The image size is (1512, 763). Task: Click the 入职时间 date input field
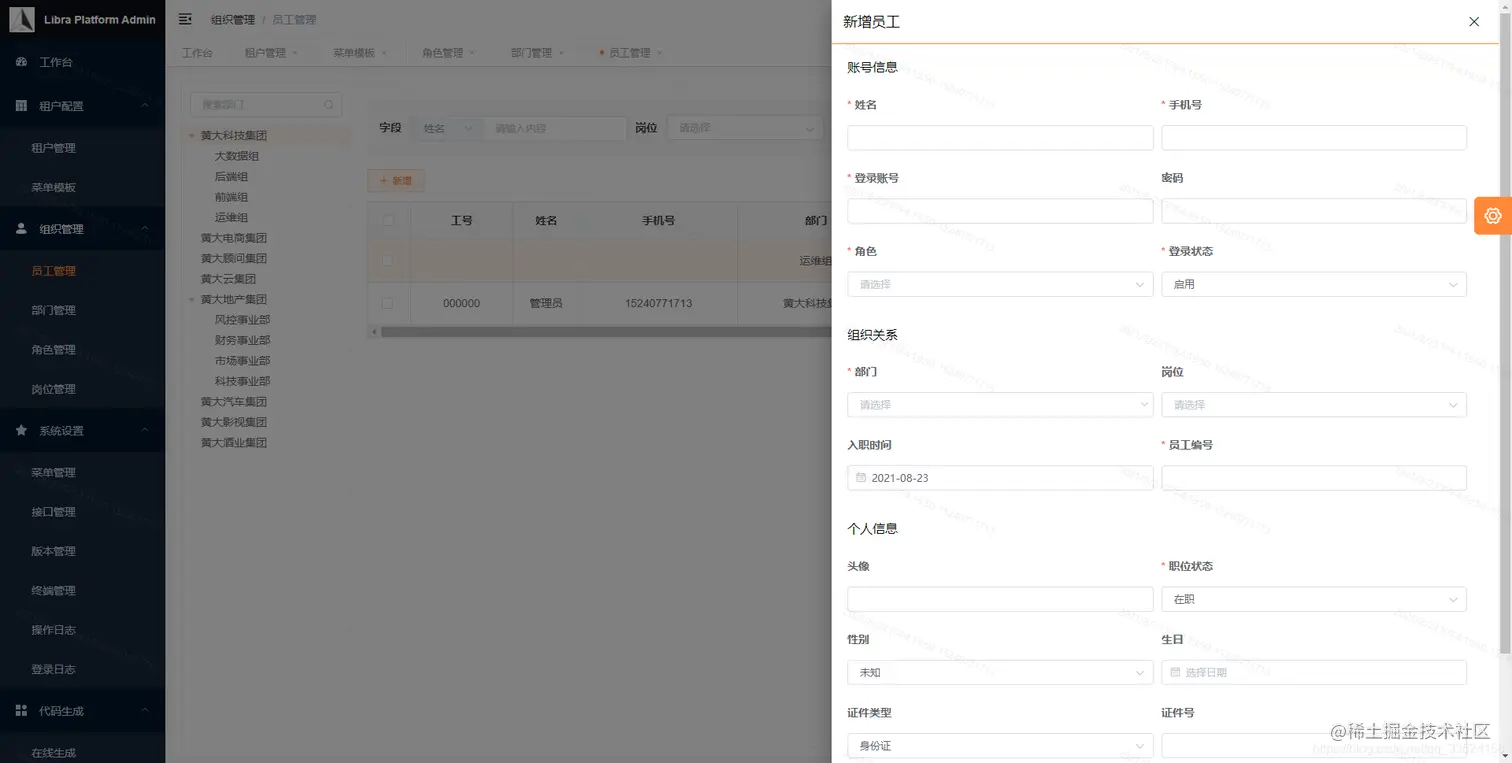click(999, 477)
